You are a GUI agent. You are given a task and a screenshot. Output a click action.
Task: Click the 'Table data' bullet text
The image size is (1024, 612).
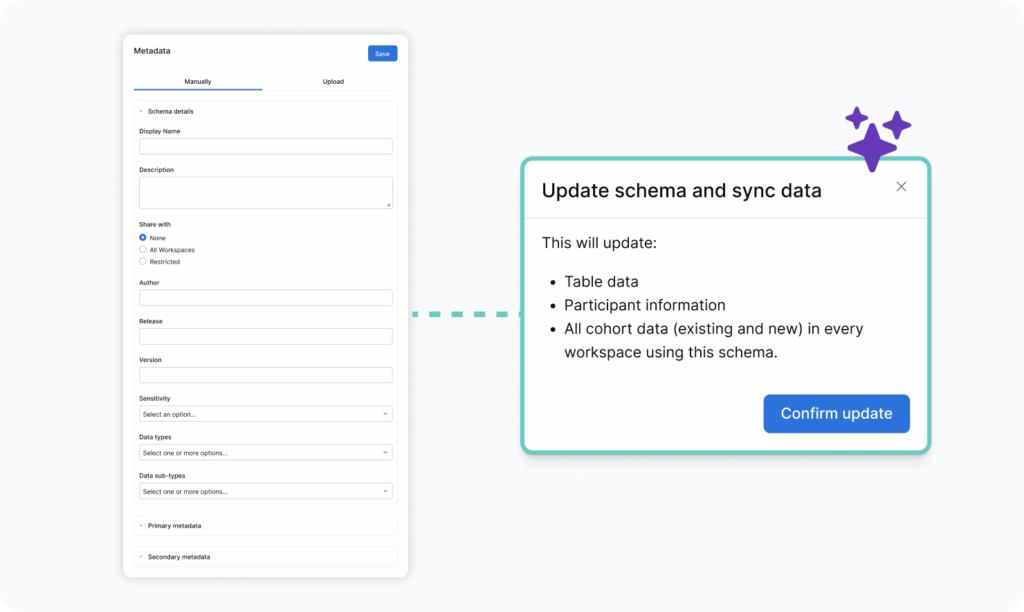pos(601,282)
